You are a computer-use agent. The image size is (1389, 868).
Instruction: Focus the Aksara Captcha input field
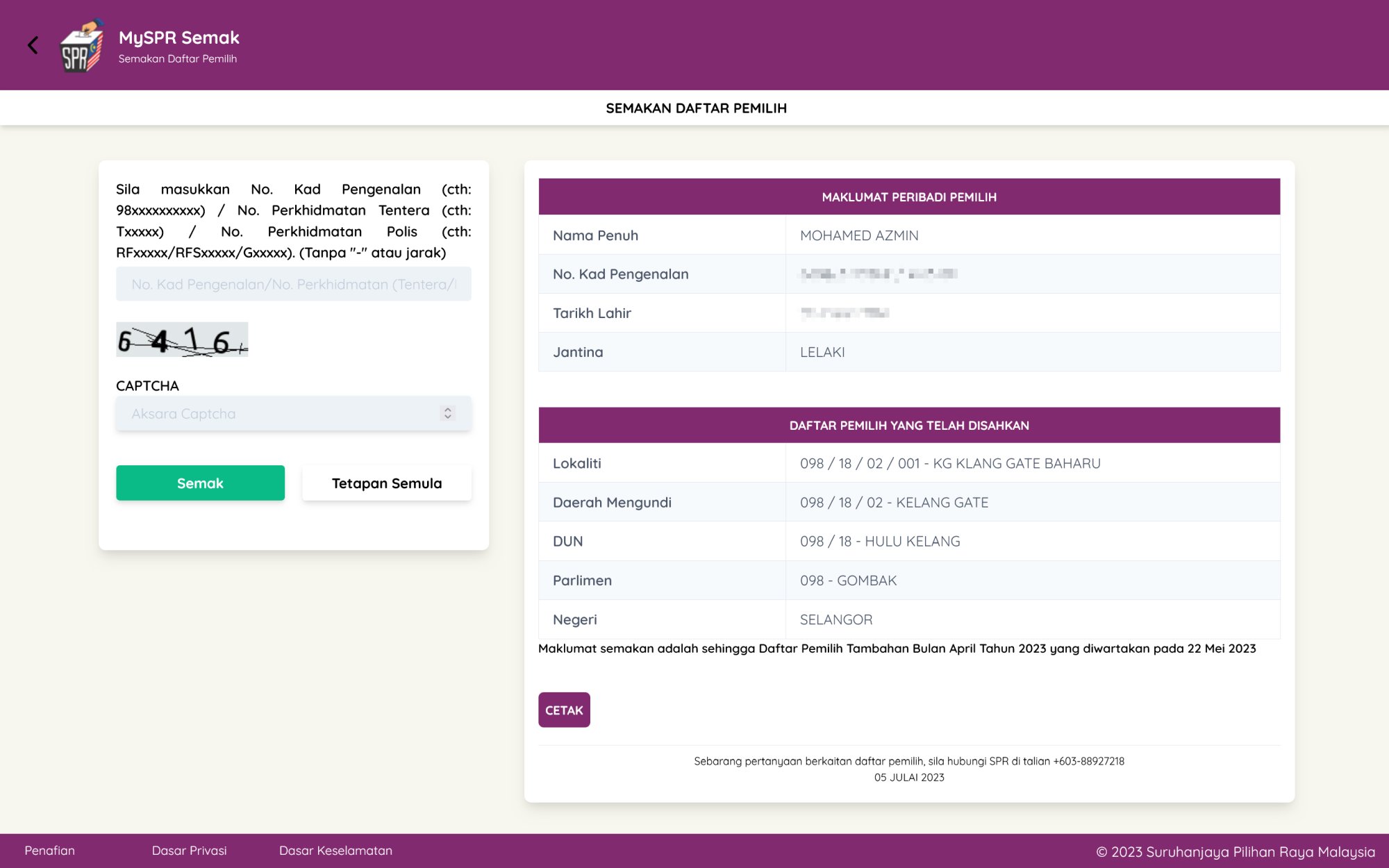(278, 413)
